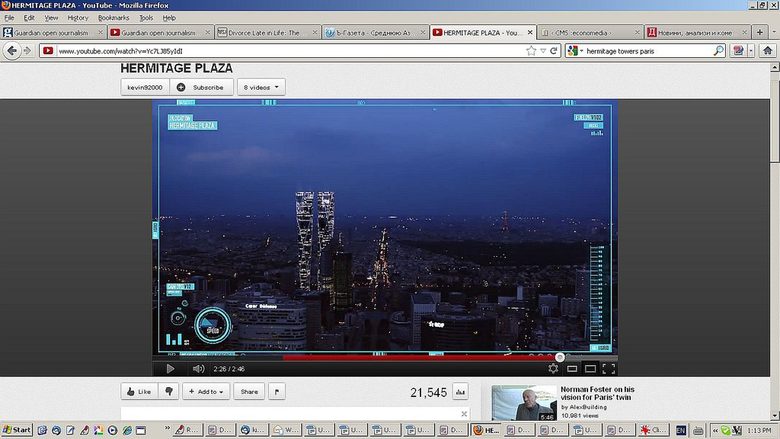Close the HERMITAGE PLAZA tab
The width and height of the screenshot is (780, 439).
(530, 32)
